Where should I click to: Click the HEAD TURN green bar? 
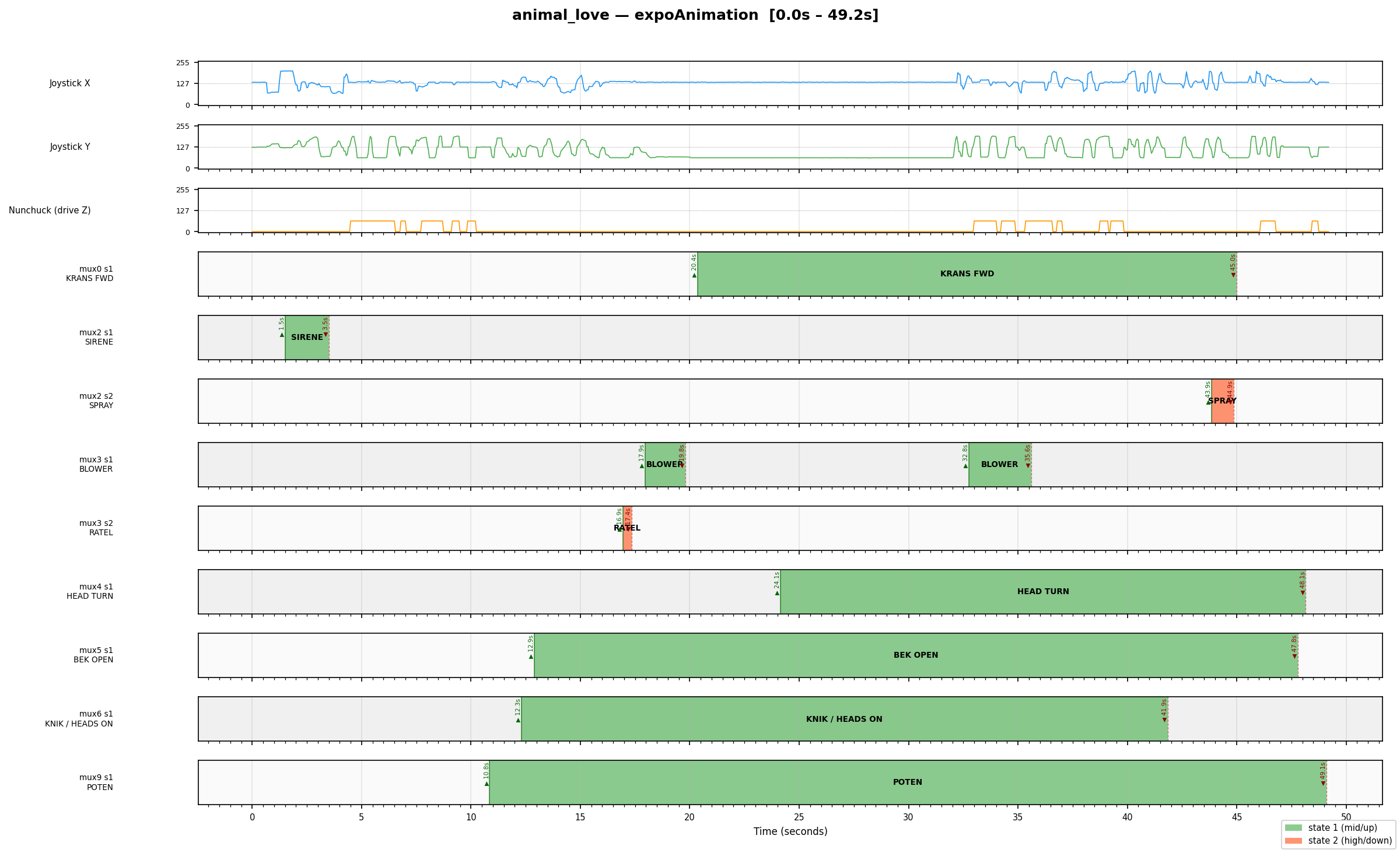[x=1043, y=592]
